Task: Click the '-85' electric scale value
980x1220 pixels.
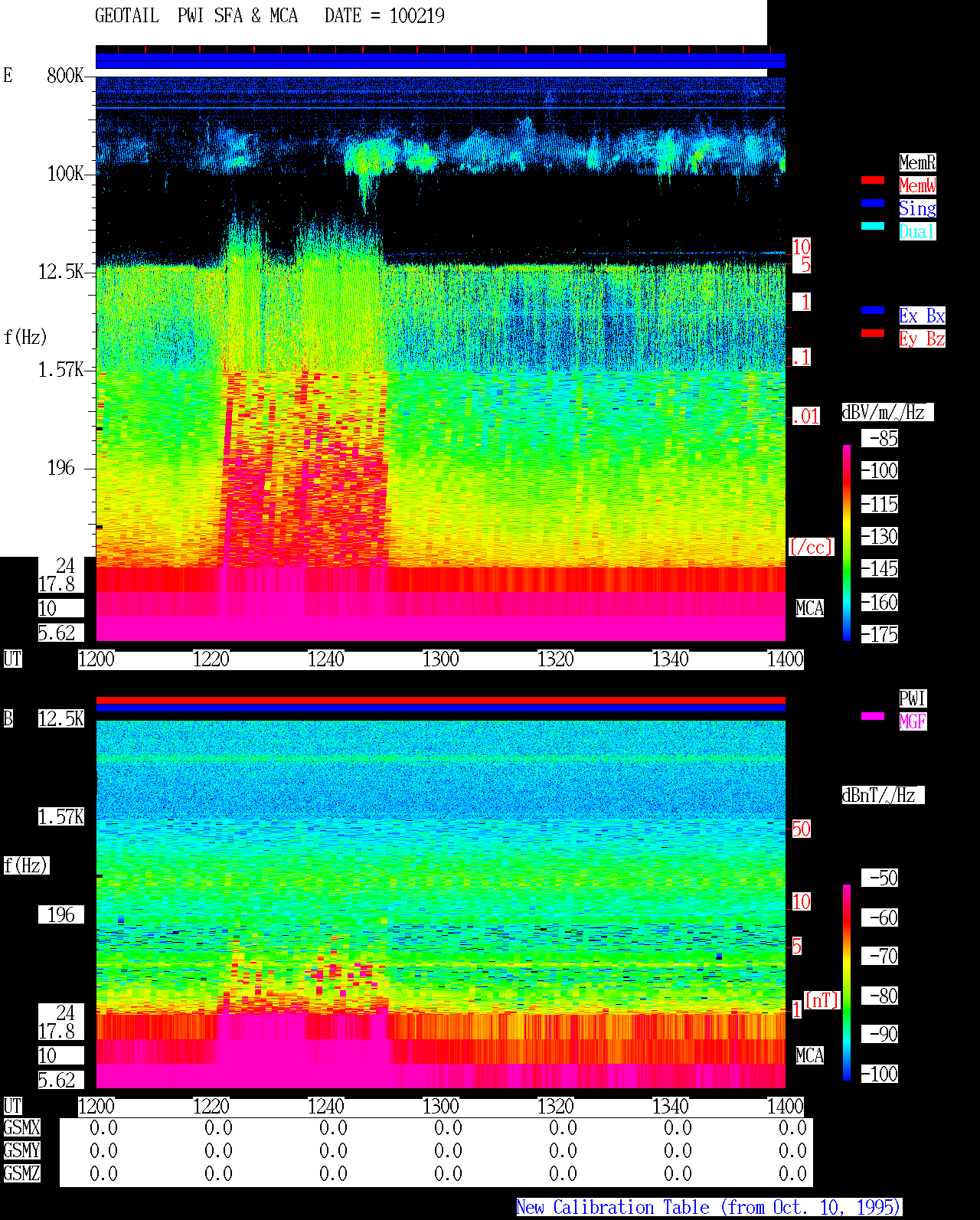Action: click(880, 438)
